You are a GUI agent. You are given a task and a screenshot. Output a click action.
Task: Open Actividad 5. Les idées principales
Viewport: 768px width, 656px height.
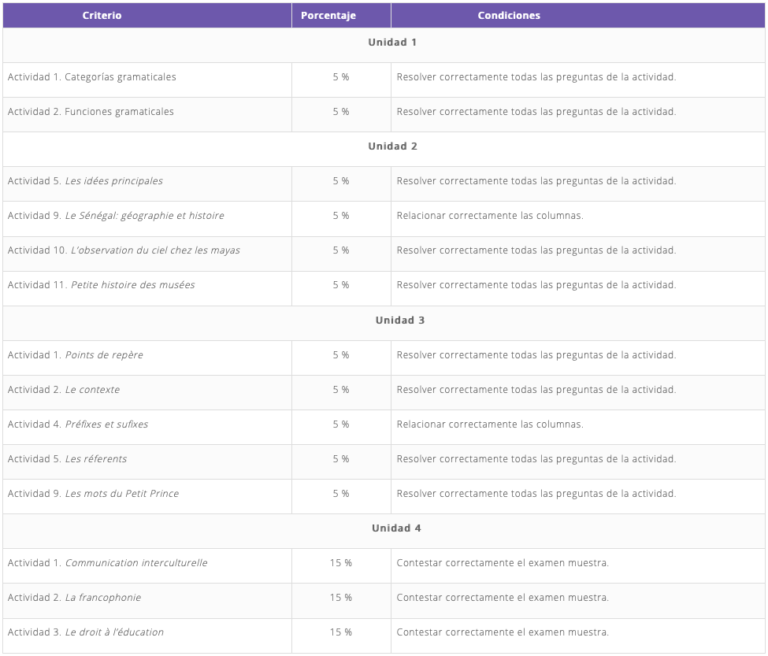(x=85, y=182)
